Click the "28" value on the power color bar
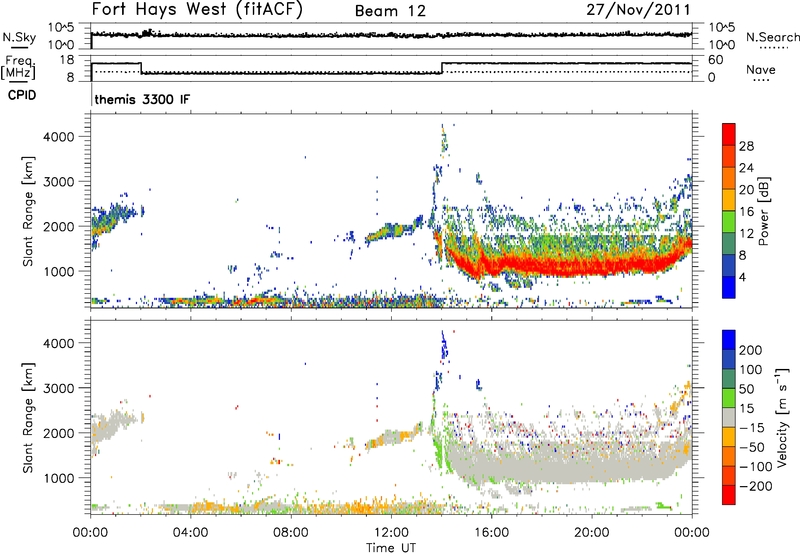The image size is (800, 554). tap(746, 146)
